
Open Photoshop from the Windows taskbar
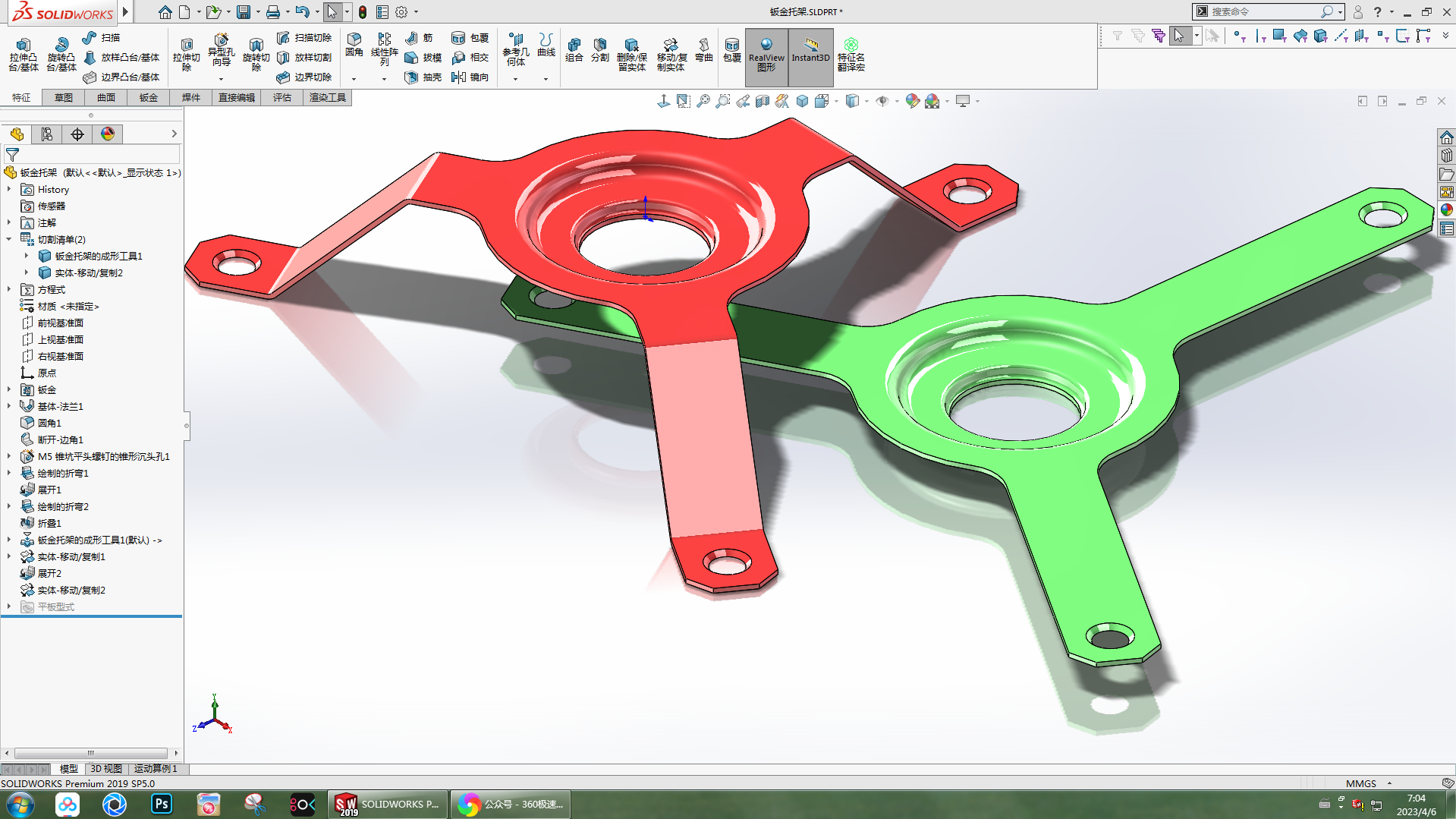pos(162,804)
